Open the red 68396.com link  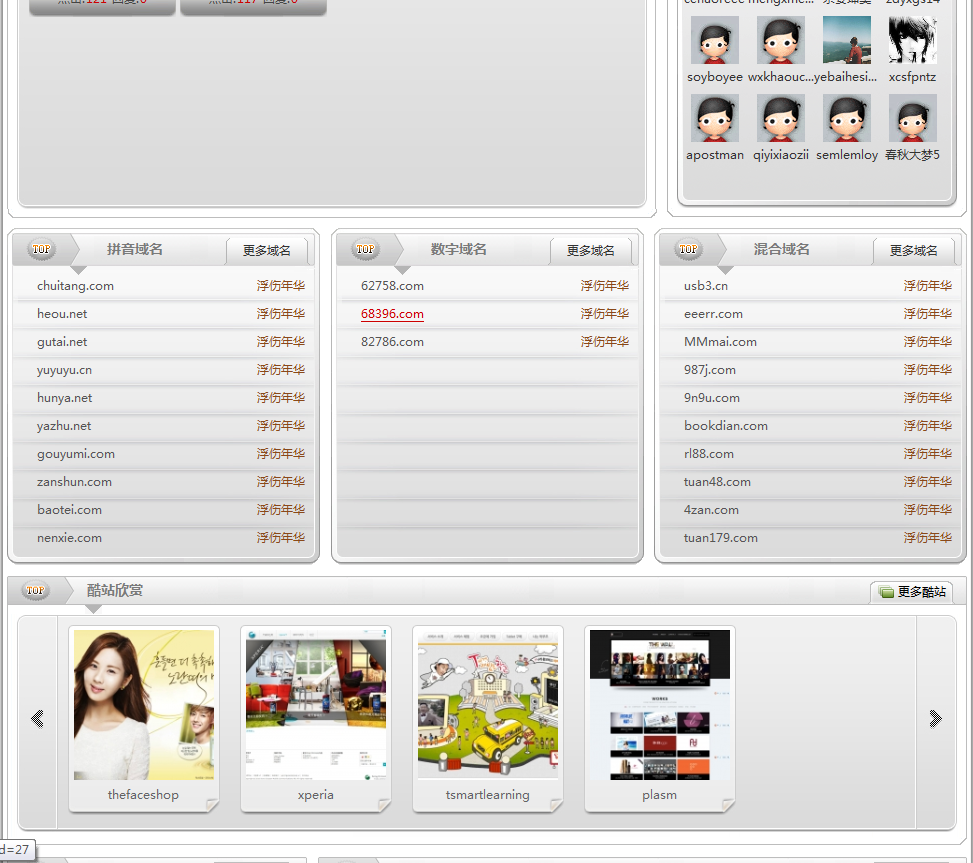tap(392, 314)
